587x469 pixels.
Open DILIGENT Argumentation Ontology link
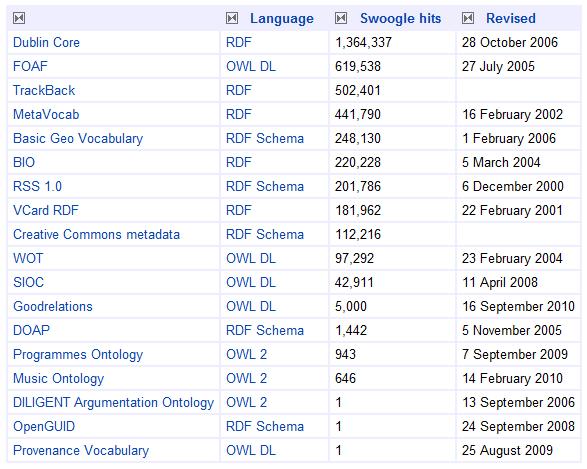113,402
